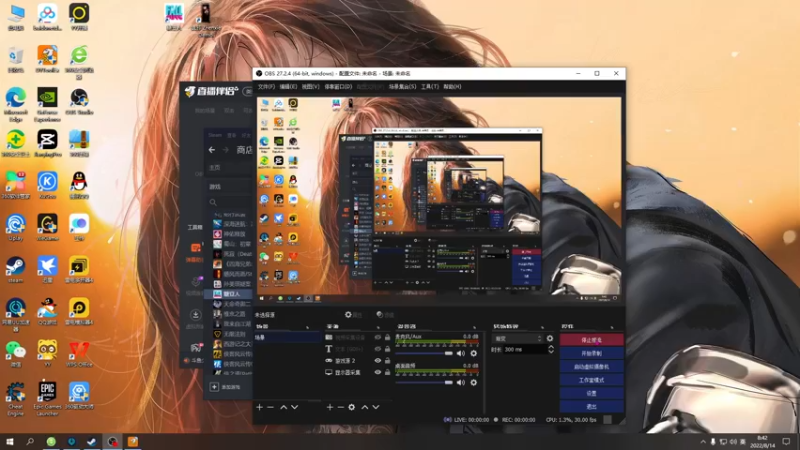Add a new source with the plus icon
The width and height of the screenshot is (800, 450).
(330, 407)
